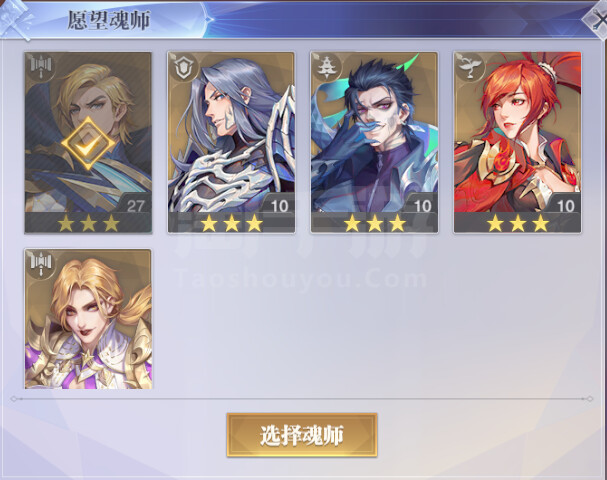Click the hammer emblem beside the 愿望魂师 title
The width and height of the screenshot is (607, 480).
[x=17, y=20]
